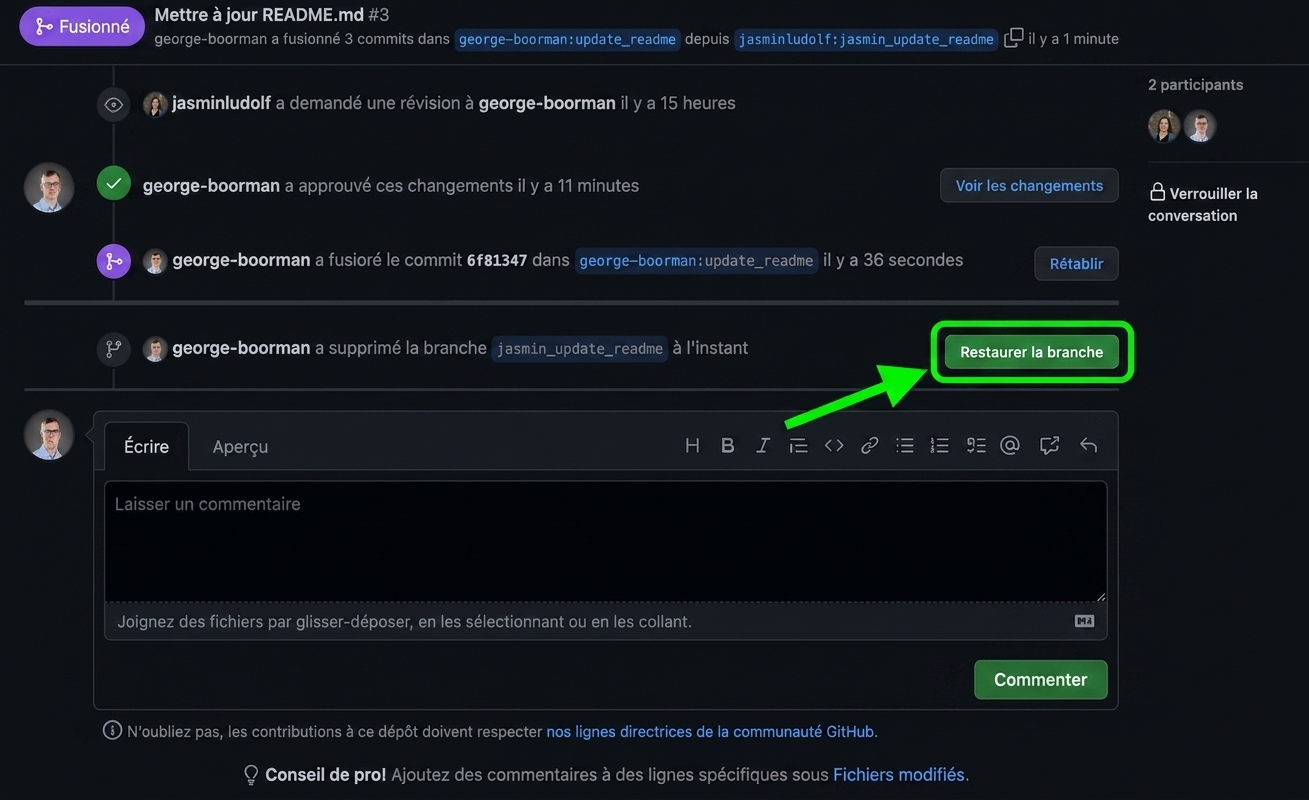Insert a quote block in the comment
This screenshot has height=800, width=1309.
798,446
